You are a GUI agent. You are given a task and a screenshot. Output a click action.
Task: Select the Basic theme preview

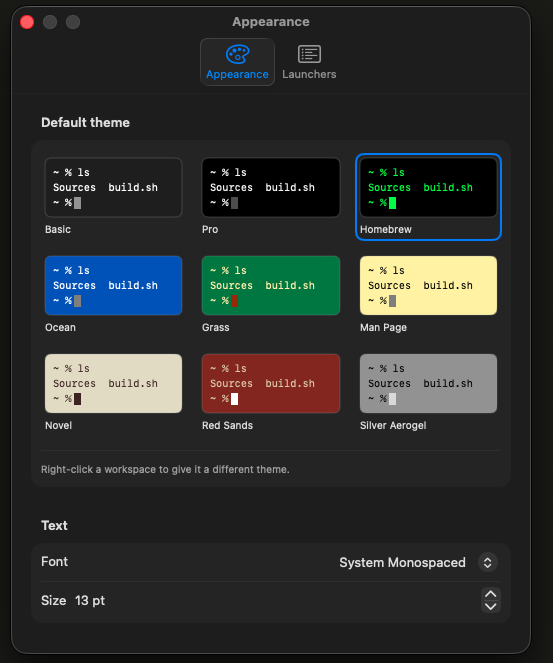[x=113, y=187]
